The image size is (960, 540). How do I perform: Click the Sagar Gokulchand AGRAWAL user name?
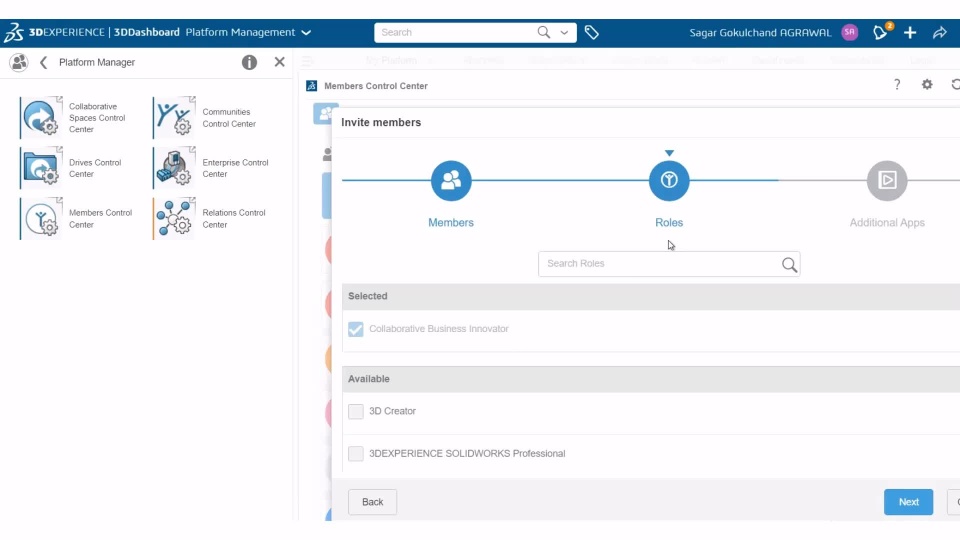[760, 32]
